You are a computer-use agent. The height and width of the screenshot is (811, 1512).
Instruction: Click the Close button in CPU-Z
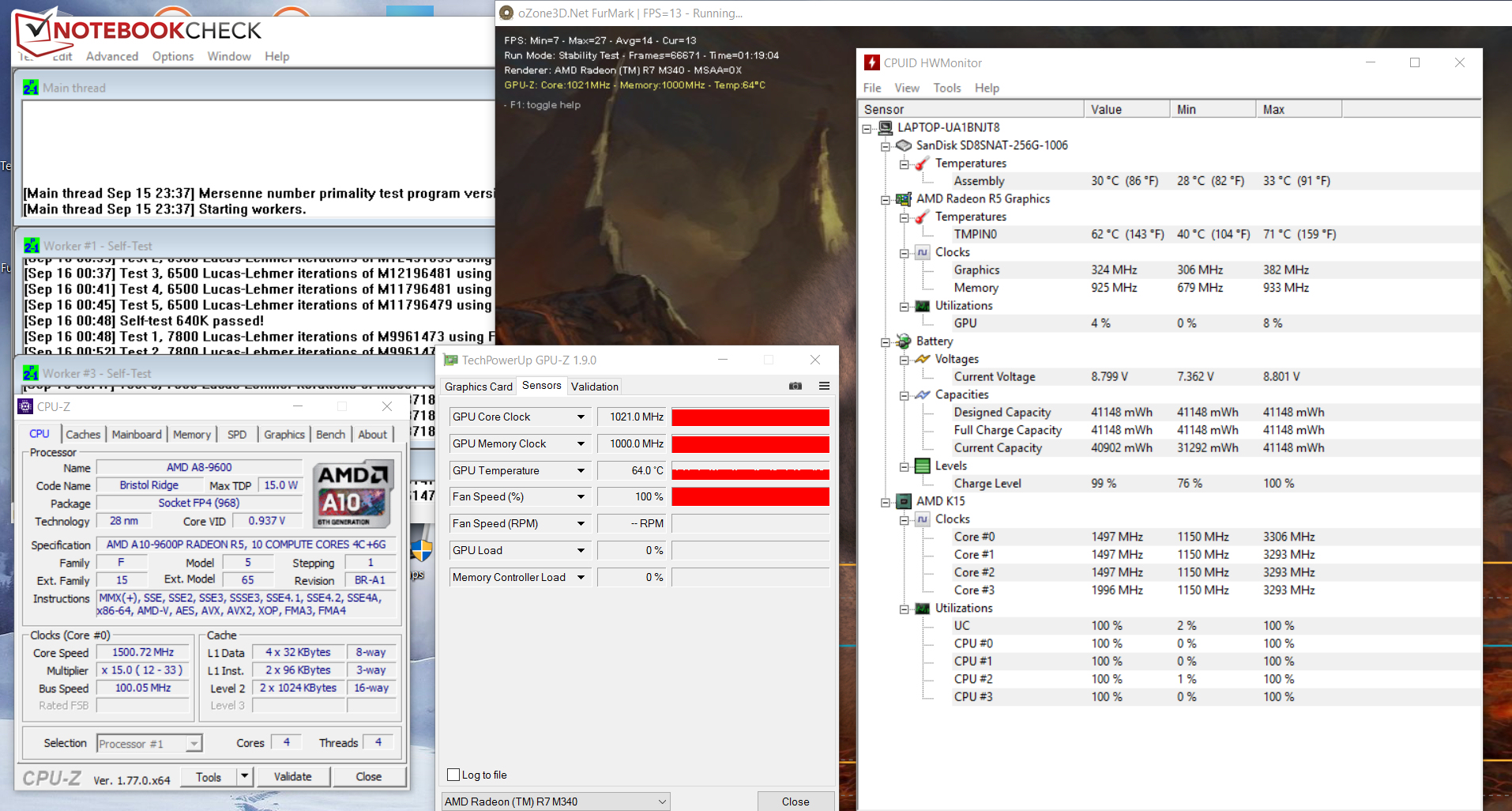coord(369,776)
